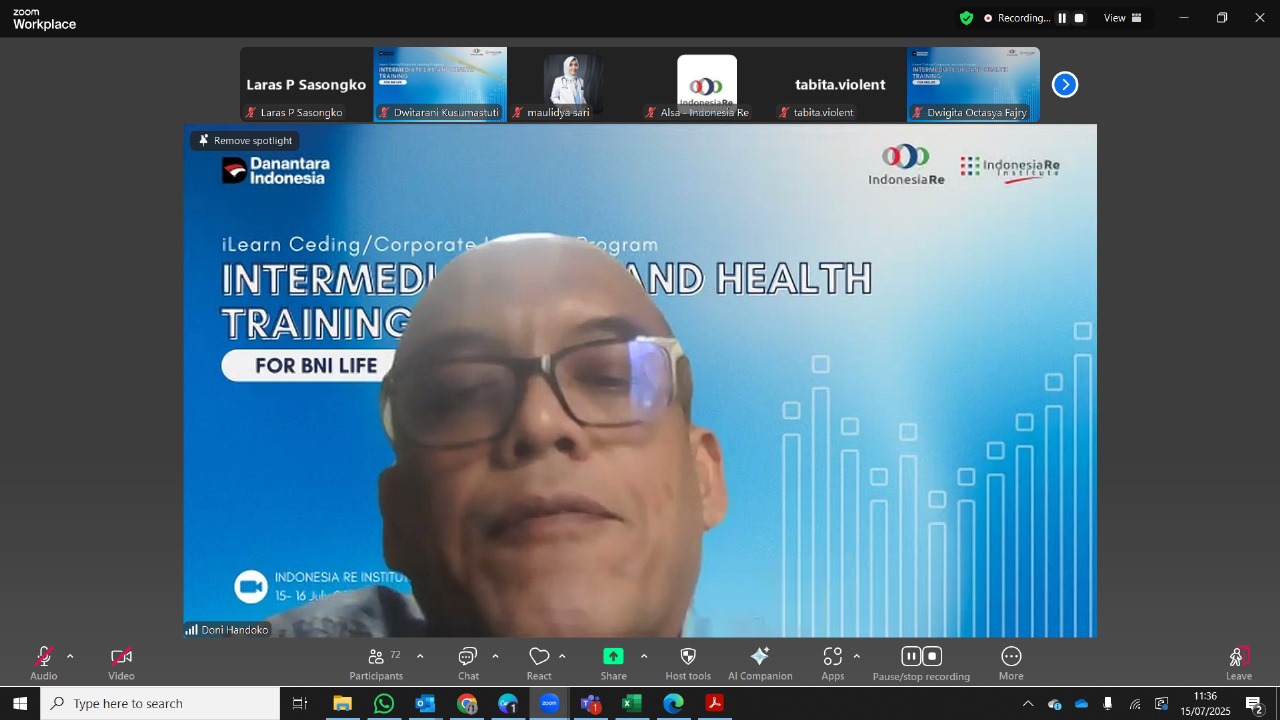Viewport: 1280px width, 720px height.
Task: Open the Chat panel
Action: pos(468,662)
